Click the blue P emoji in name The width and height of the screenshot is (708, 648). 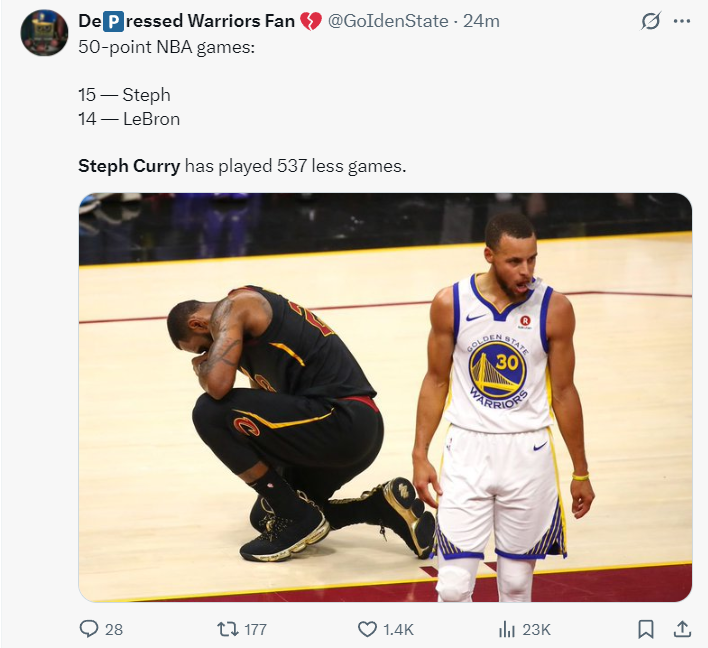[113, 22]
